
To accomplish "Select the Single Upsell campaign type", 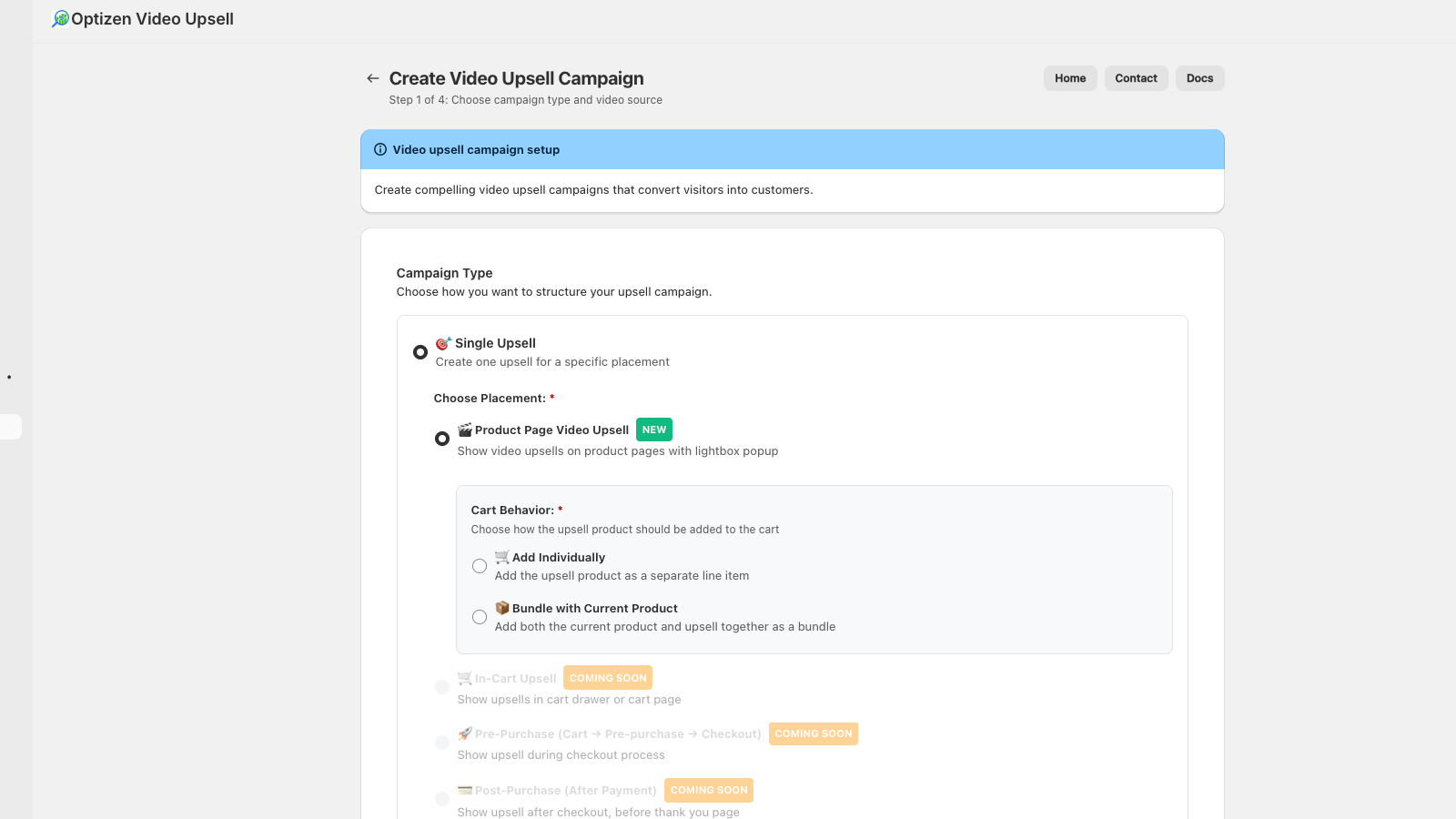I will 420,351.
